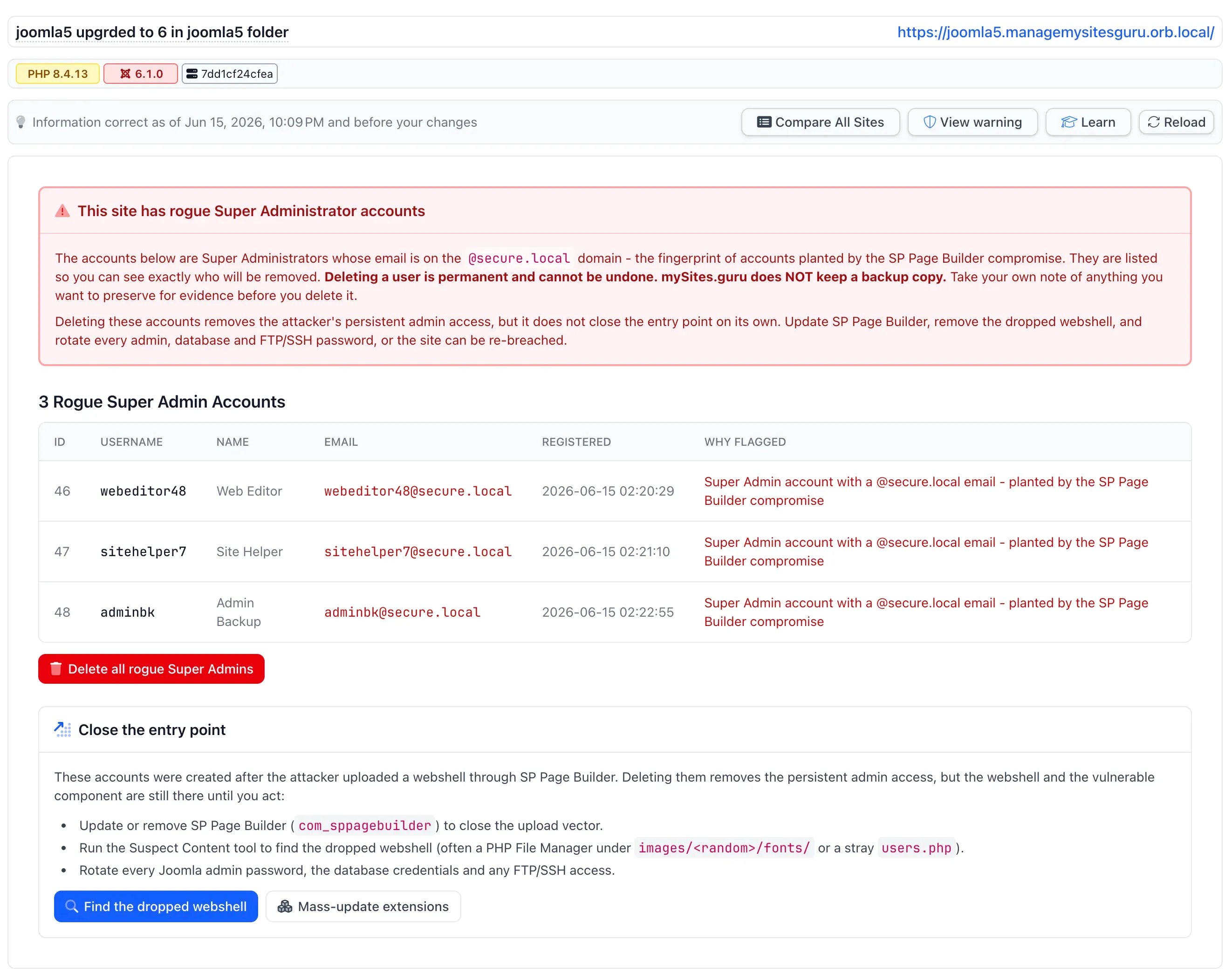Image resolution: width=1232 pixels, height=980 pixels.
Task: Click the registered date 2026-06-15 02:21:10
Action: (606, 551)
